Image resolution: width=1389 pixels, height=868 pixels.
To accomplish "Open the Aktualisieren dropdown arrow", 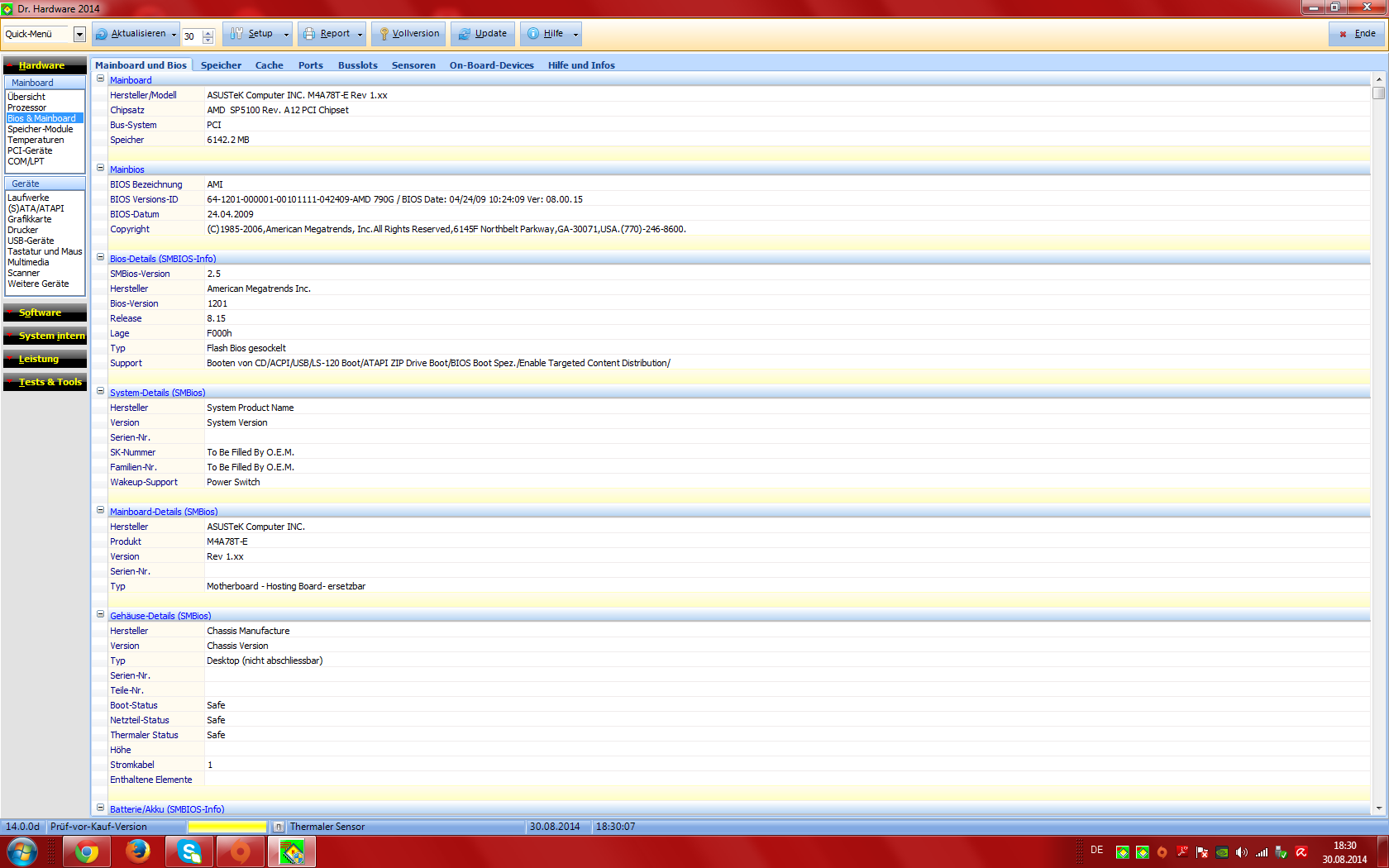I will 174,35.
